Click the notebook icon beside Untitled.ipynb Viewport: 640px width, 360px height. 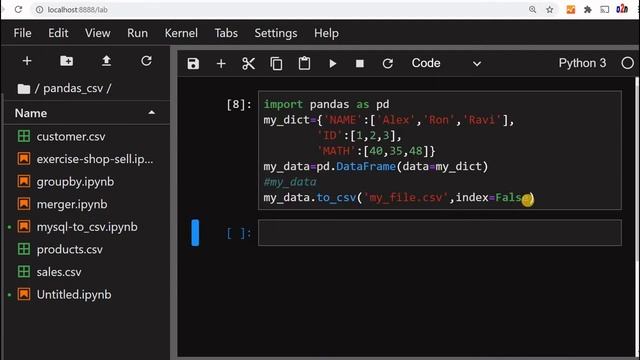coord(24,295)
